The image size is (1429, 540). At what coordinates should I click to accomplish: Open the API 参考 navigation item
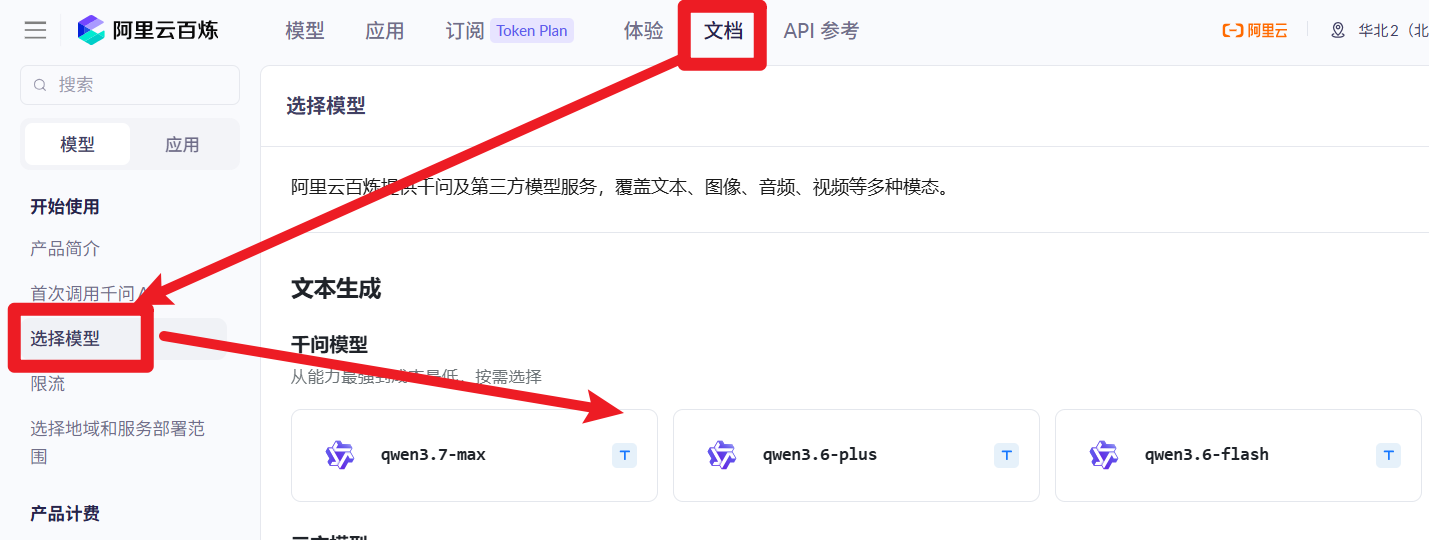coord(821,31)
